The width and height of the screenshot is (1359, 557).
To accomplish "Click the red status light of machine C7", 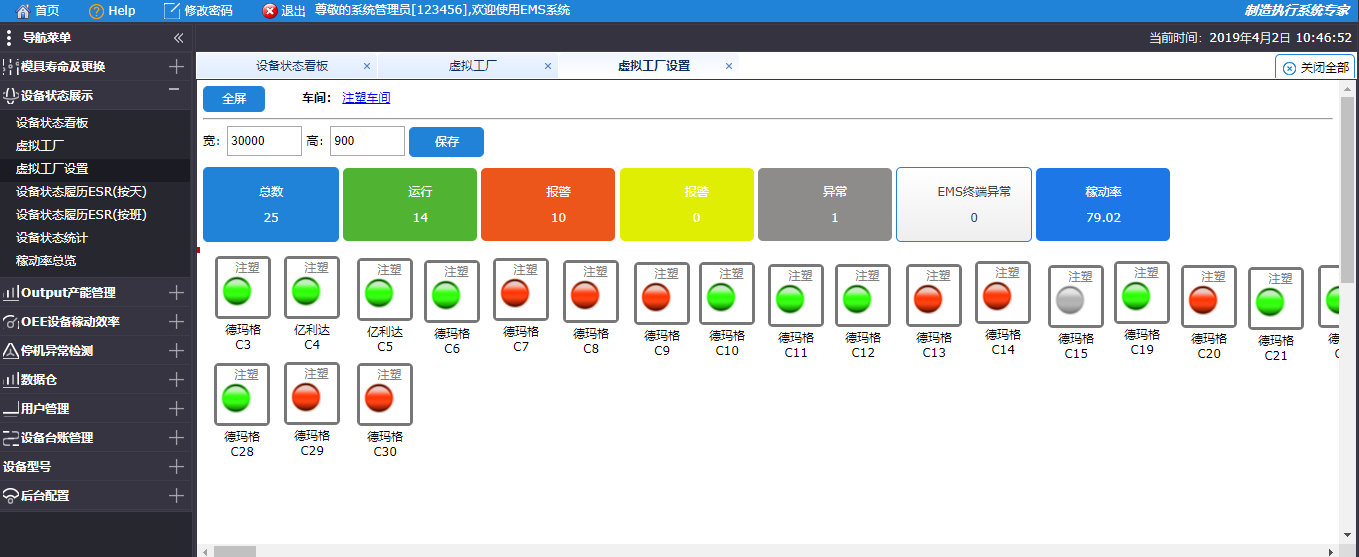I will (x=515, y=293).
